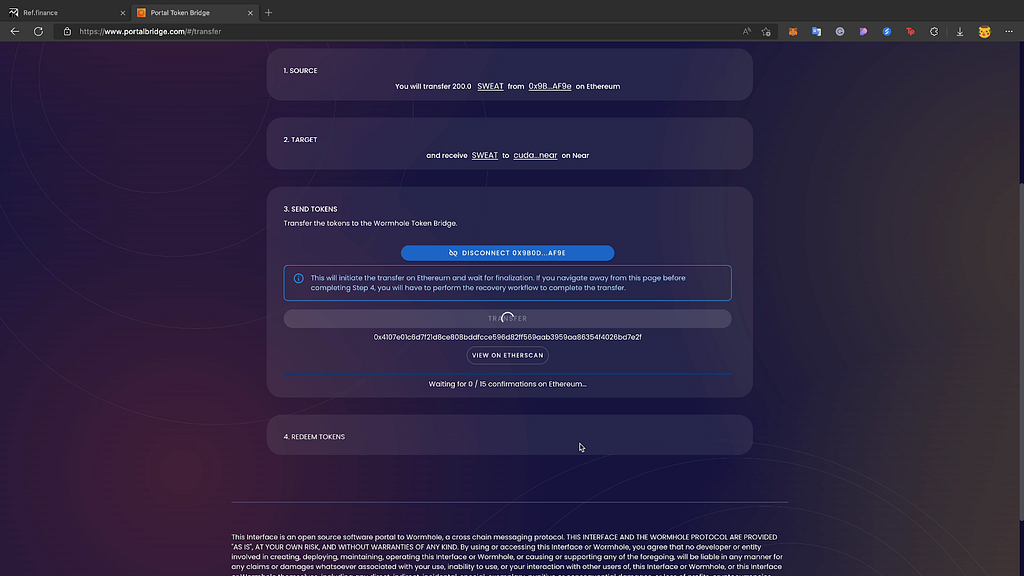
Task: Click the 'on Ethereum' text in Source
Action: 598,86
